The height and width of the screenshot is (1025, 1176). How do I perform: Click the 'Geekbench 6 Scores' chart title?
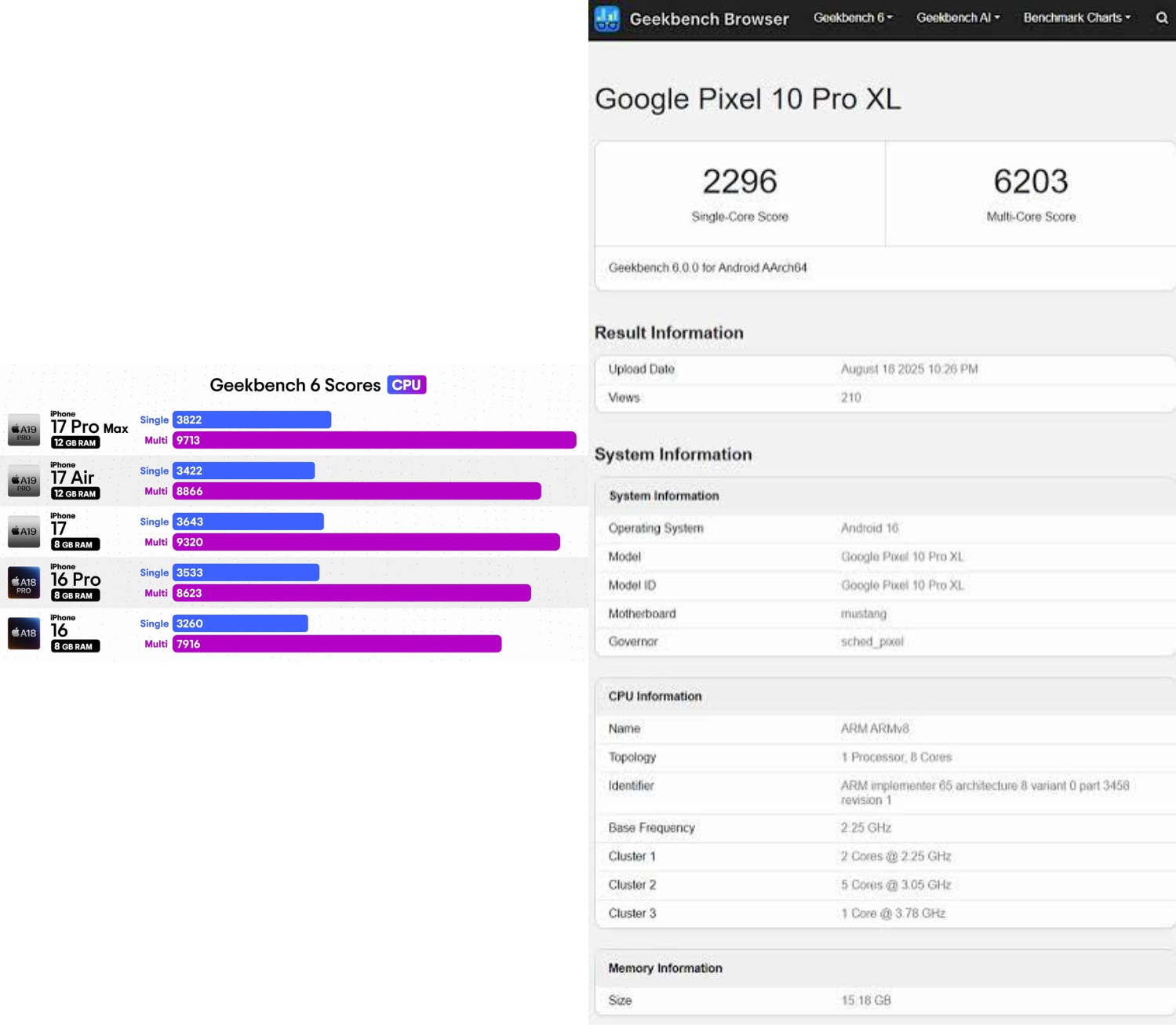pyautogui.click(x=295, y=385)
